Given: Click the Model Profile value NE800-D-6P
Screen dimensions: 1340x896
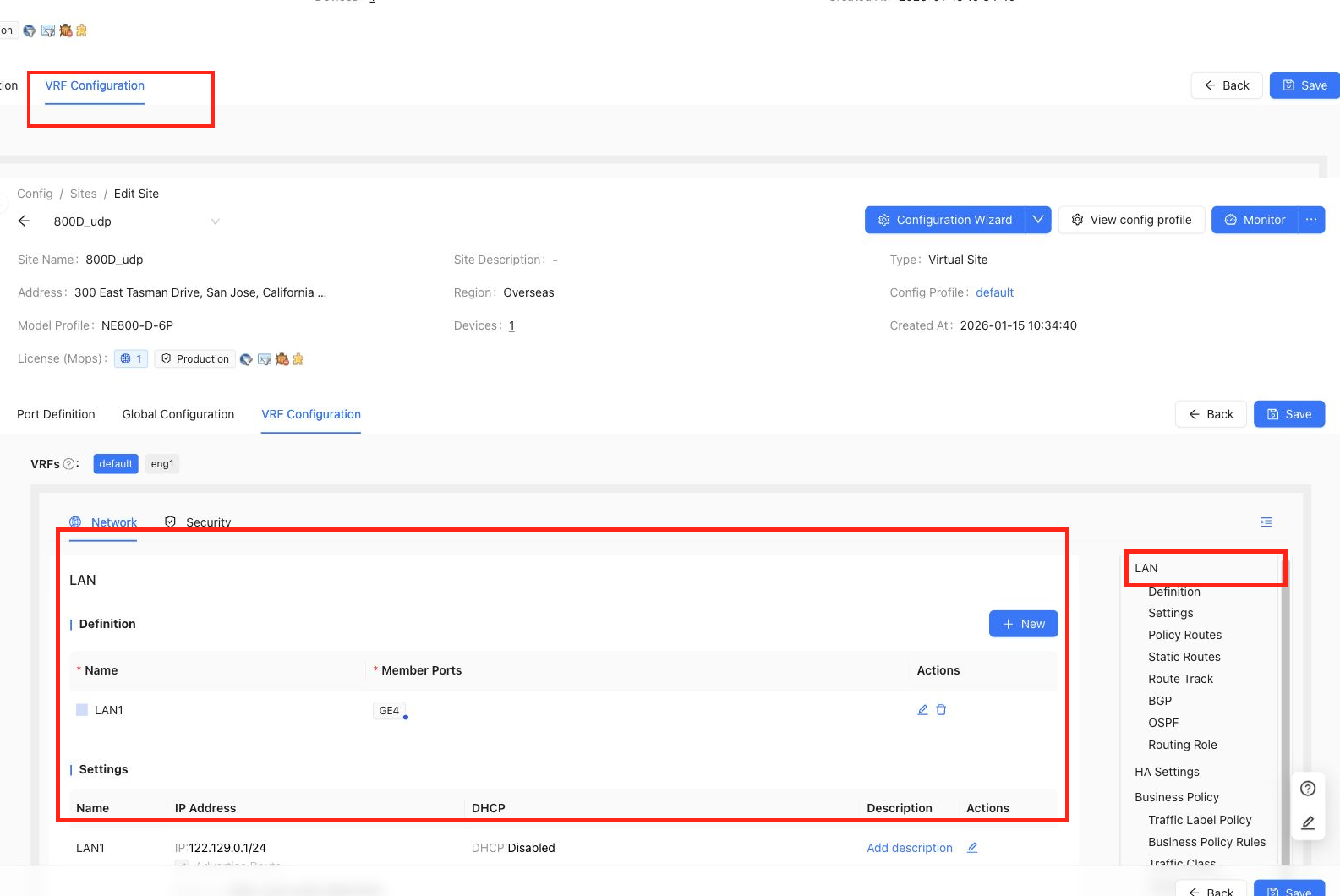Looking at the screenshot, I should (137, 325).
